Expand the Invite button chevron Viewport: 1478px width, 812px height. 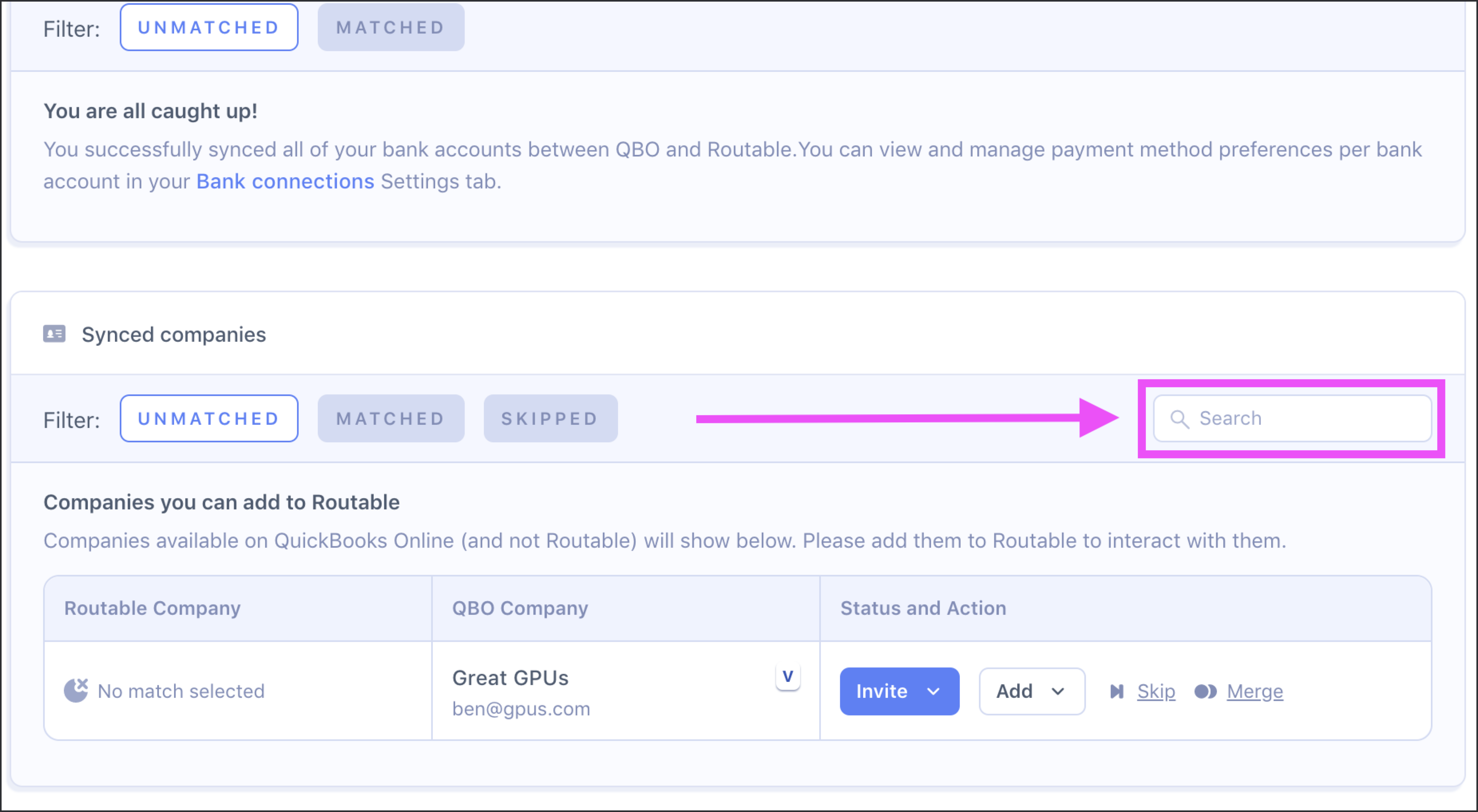coord(933,691)
